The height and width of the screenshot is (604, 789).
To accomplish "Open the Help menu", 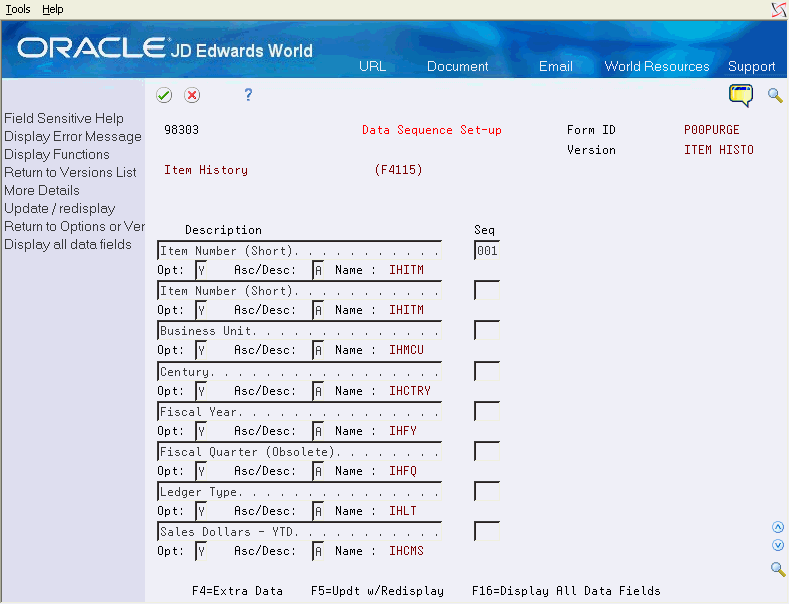I will point(52,9).
